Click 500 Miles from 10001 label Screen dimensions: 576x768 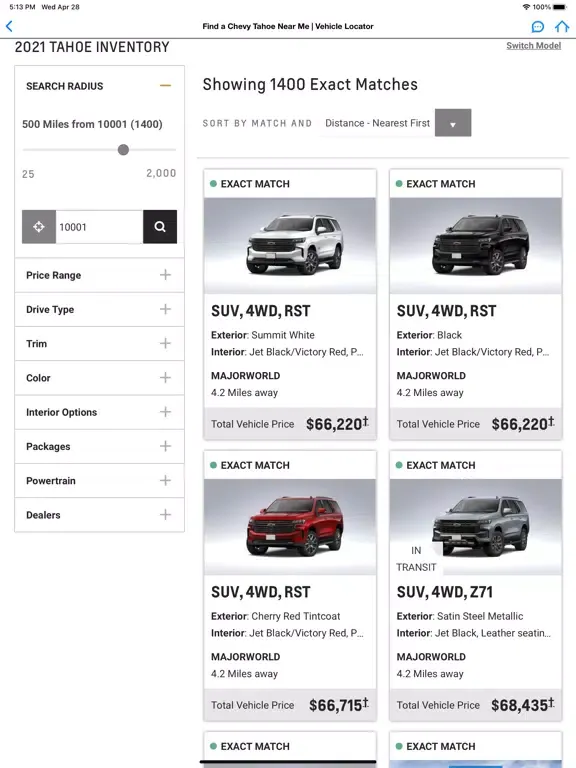click(x=92, y=124)
